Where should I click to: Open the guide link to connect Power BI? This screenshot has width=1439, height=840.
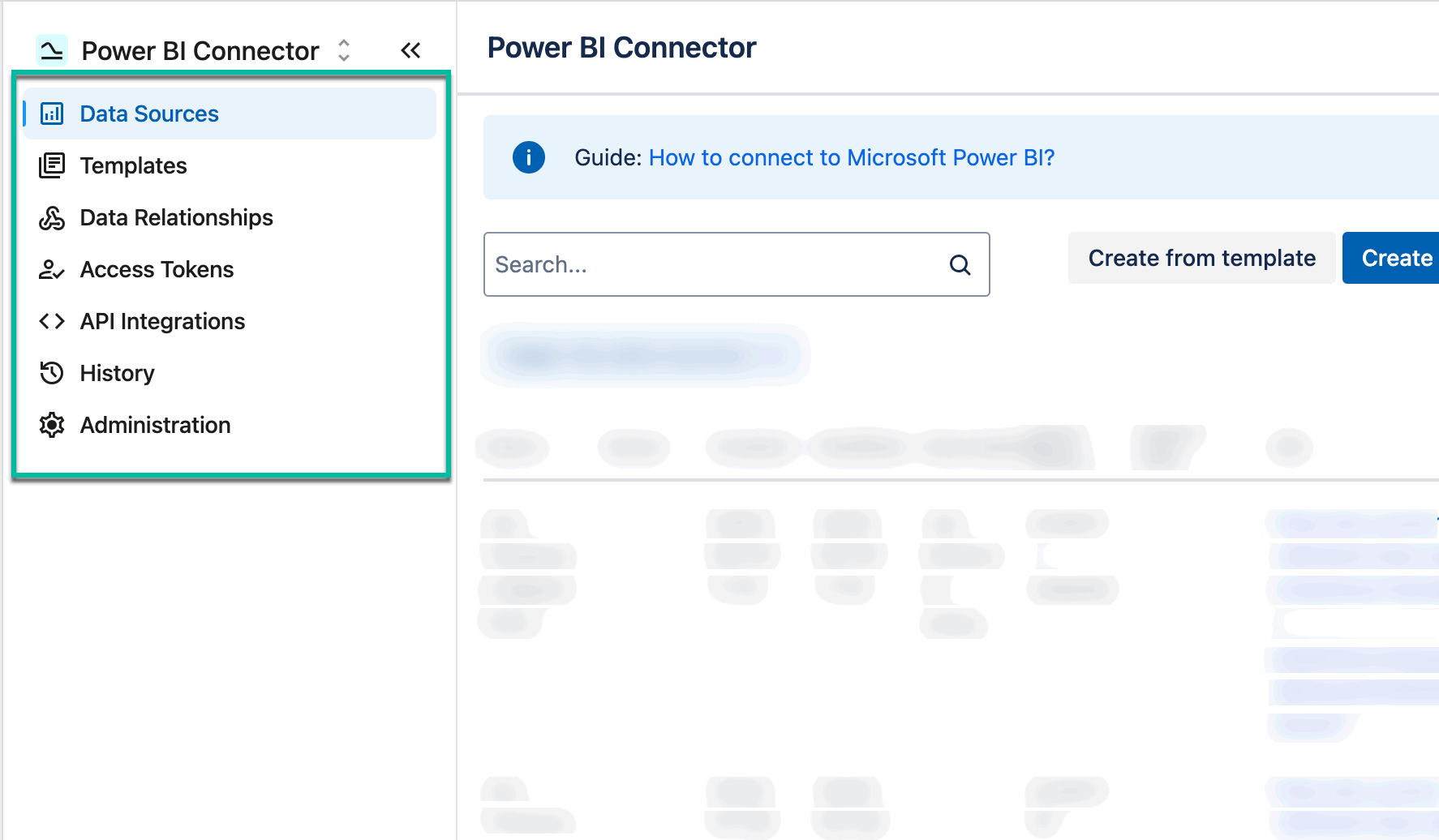(x=851, y=157)
